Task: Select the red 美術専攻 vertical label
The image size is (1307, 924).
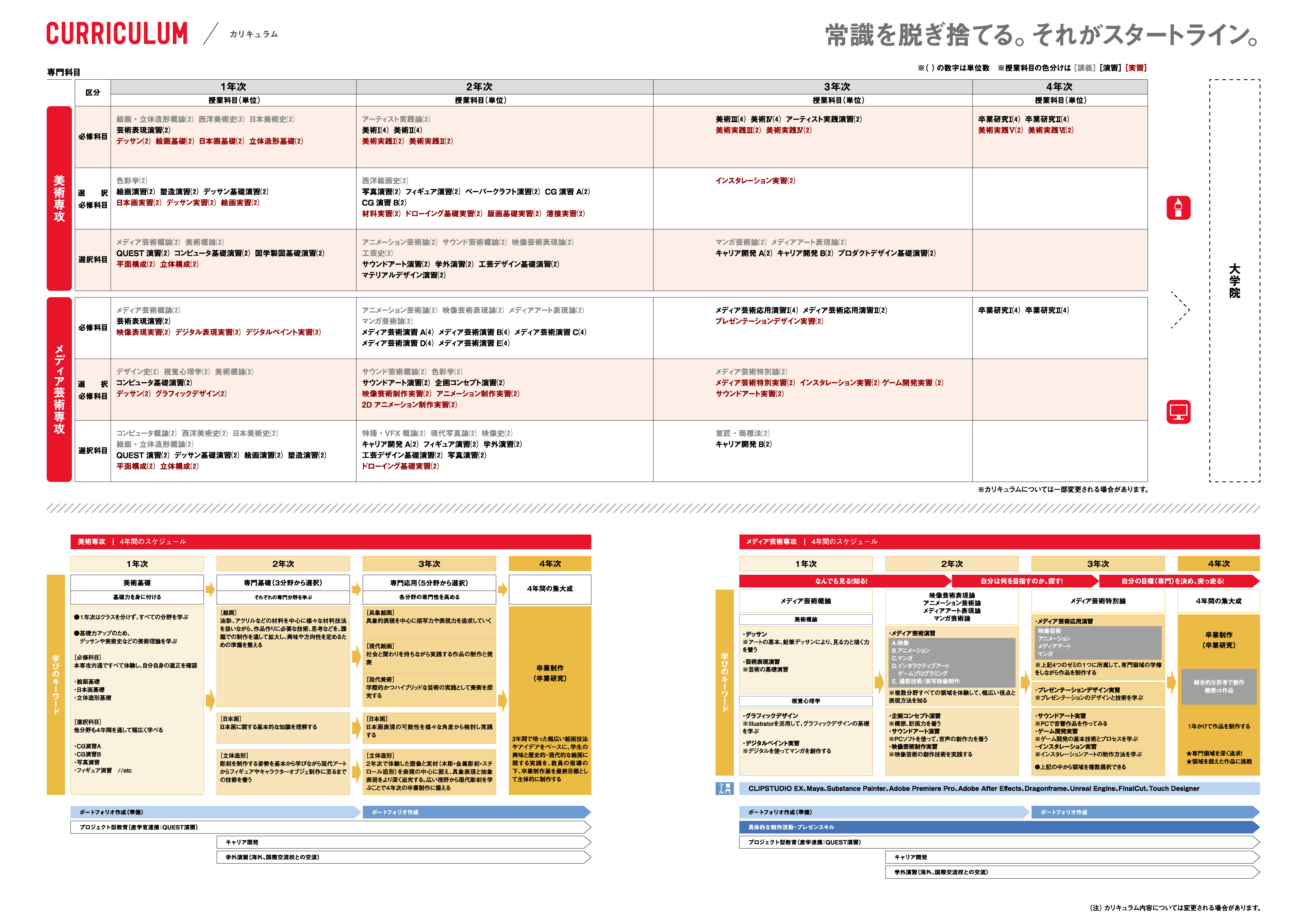Action: (59, 198)
